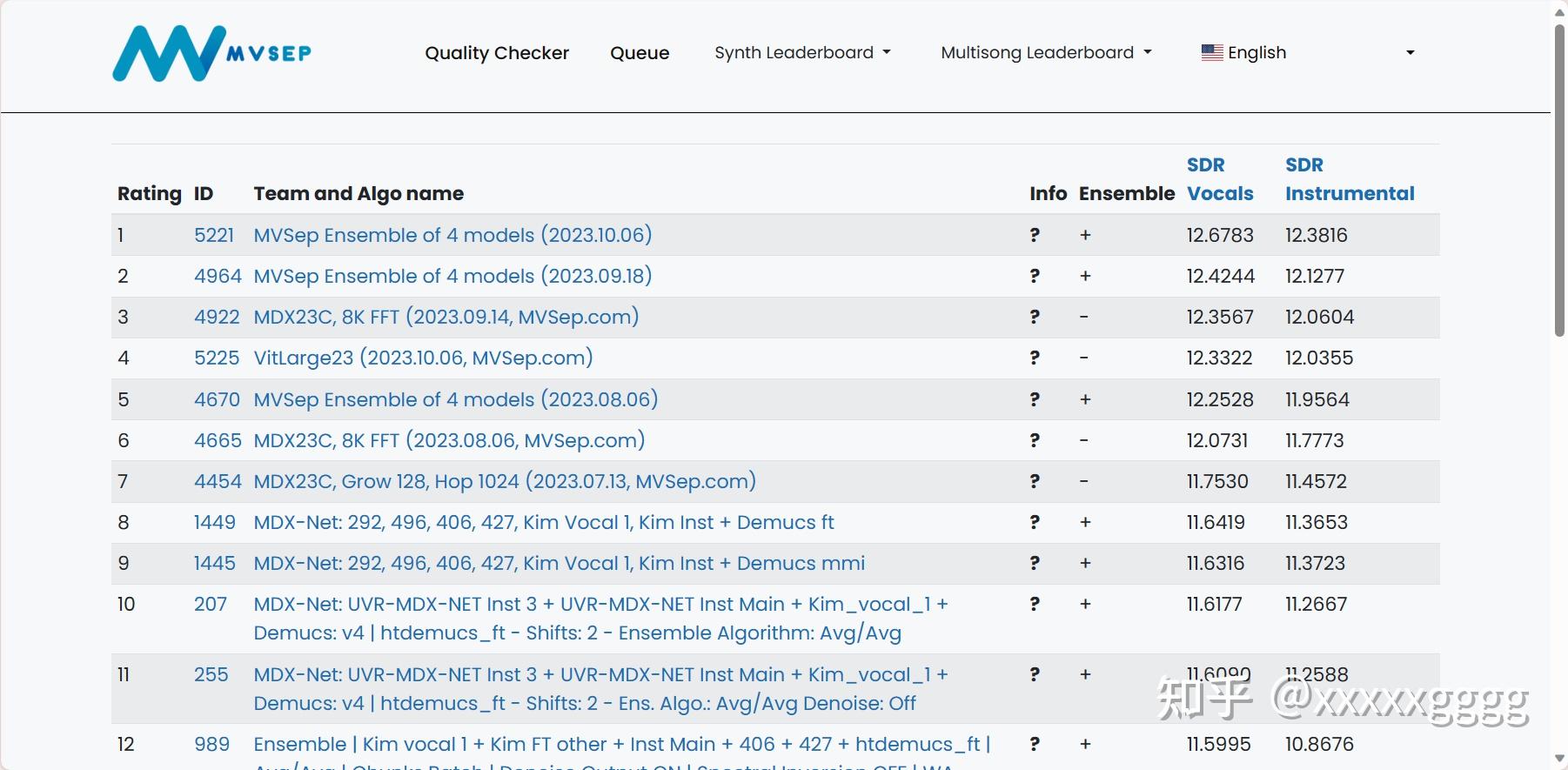Screen dimensions: 1568x770
Task: Open the Quality Checker page
Action: 497,53
